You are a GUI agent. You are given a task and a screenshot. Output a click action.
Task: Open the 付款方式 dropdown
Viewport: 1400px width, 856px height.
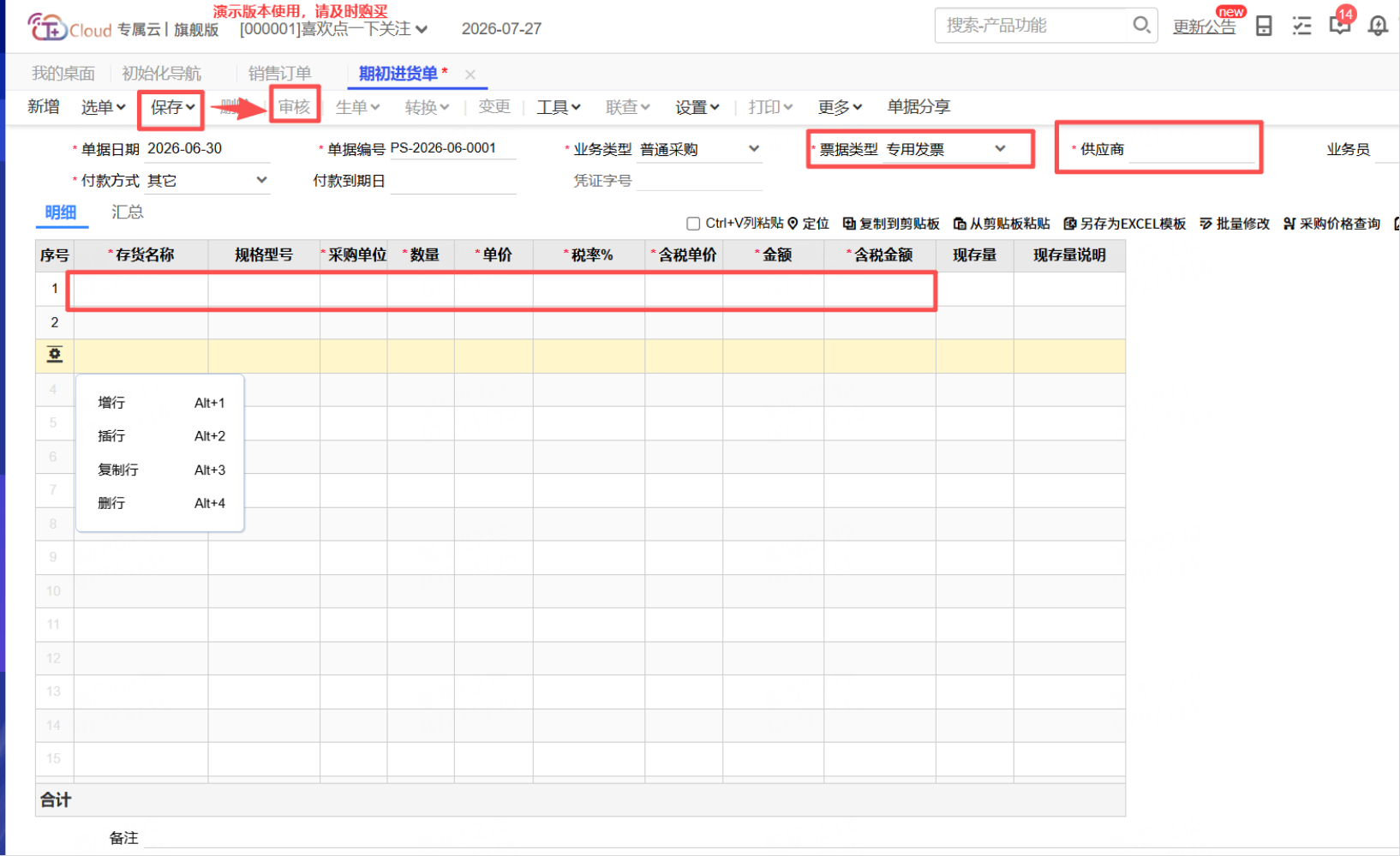click(x=262, y=180)
